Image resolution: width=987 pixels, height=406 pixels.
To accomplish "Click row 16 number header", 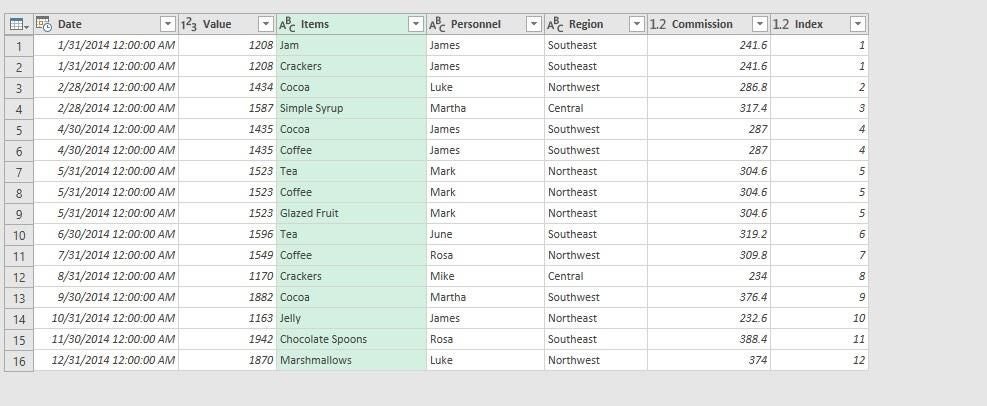I will pos(18,360).
